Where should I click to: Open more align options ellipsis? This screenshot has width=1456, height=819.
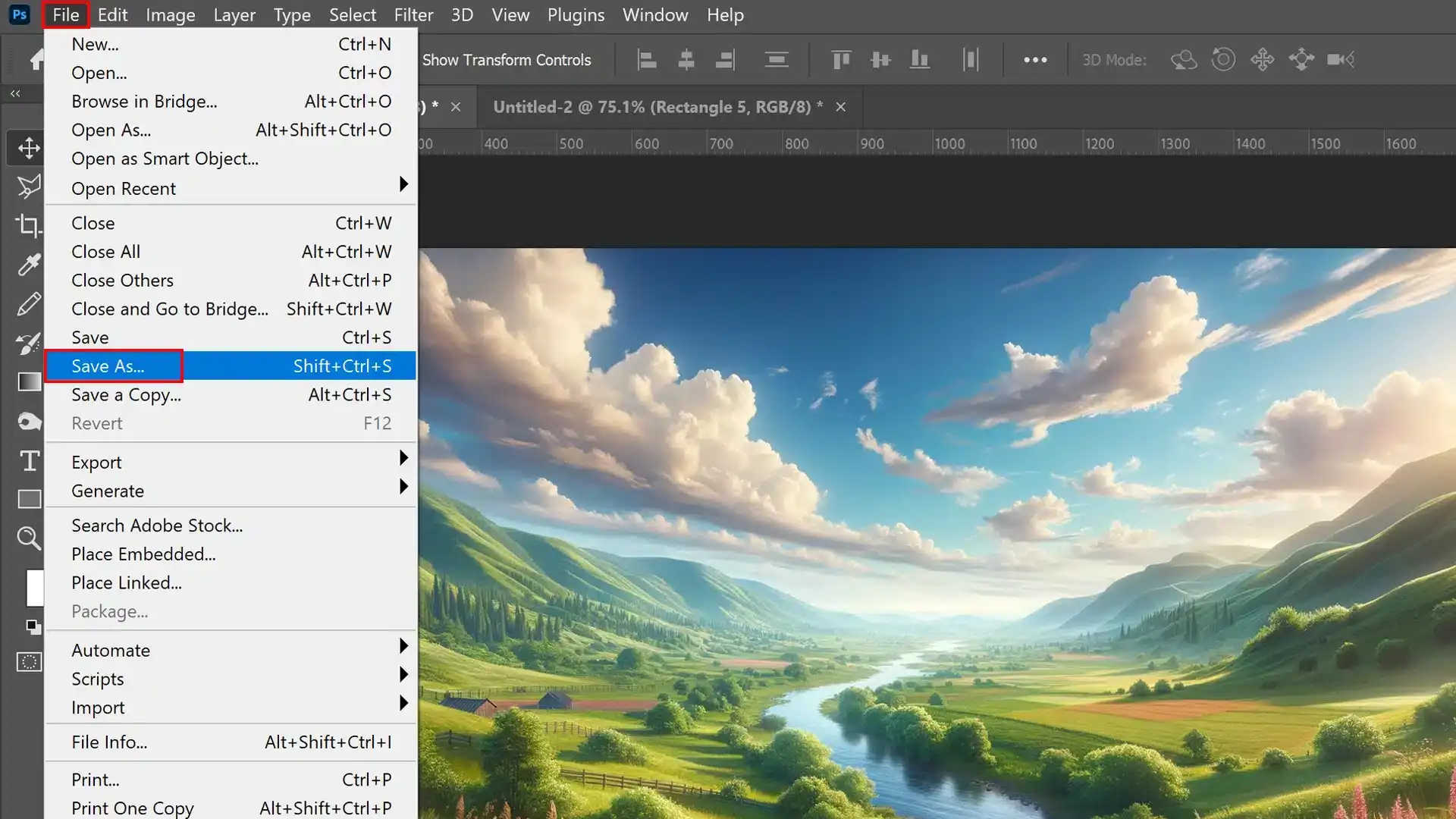point(1035,60)
